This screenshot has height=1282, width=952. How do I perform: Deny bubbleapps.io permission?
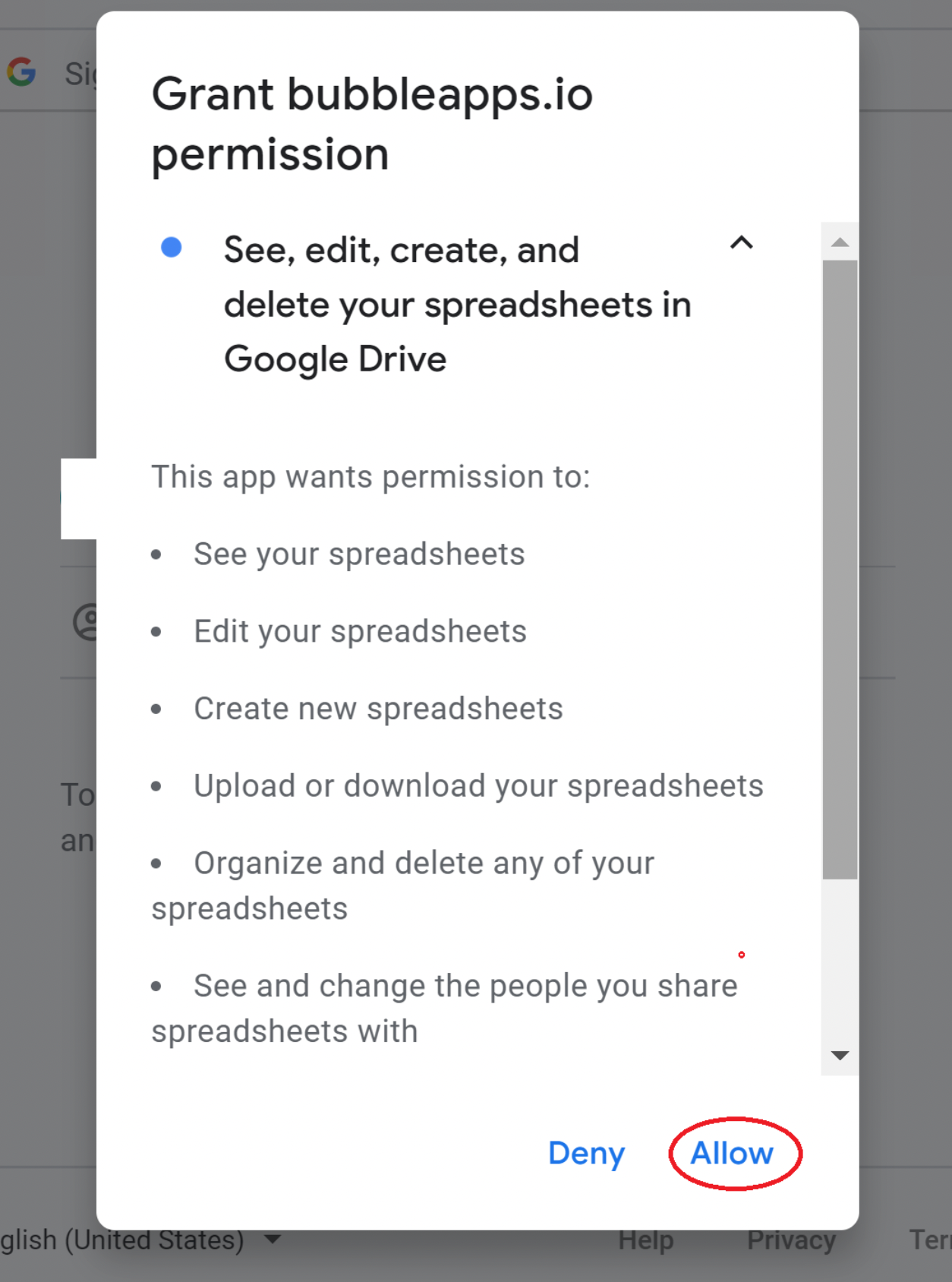tap(586, 1153)
